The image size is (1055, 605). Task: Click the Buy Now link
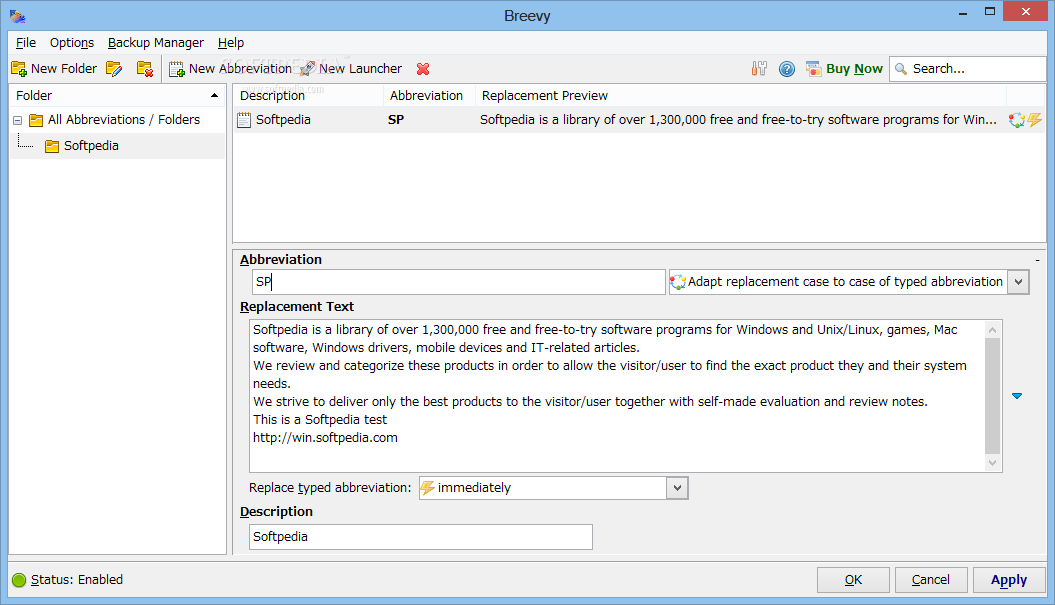tap(854, 69)
